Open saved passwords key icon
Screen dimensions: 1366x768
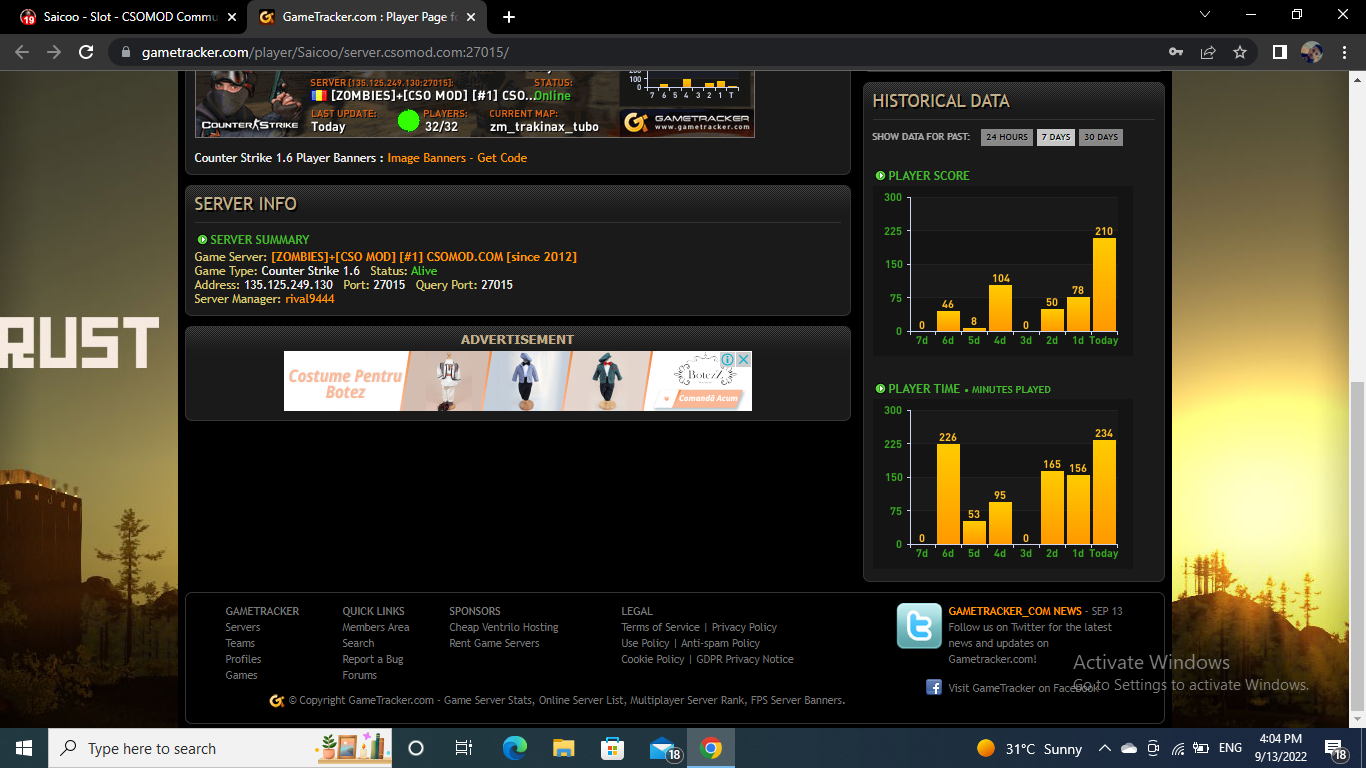1176,52
